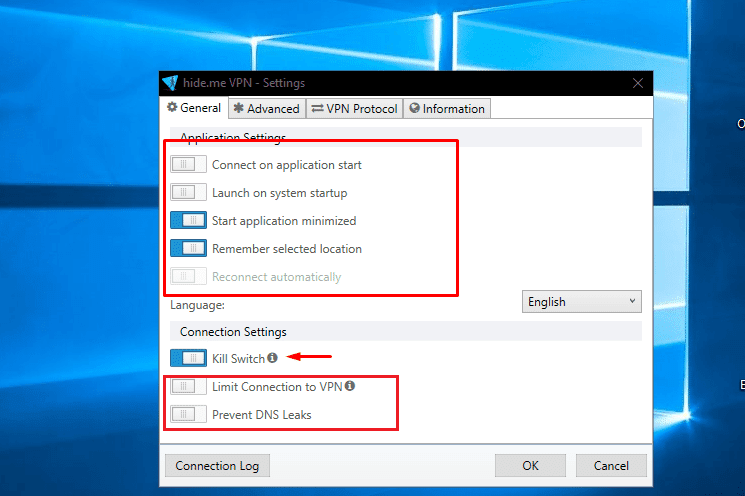Open the Connection Log
The height and width of the screenshot is (496, 745).
(x=217, y=466)
